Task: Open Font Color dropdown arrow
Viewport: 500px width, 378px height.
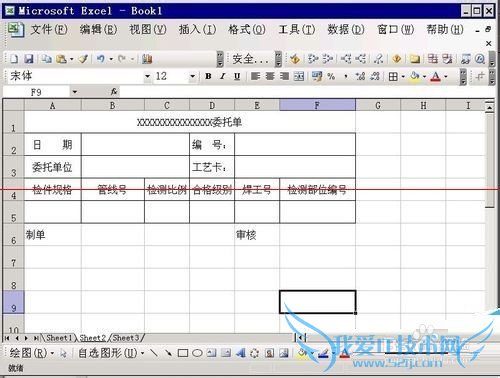Action: point(446,77)
